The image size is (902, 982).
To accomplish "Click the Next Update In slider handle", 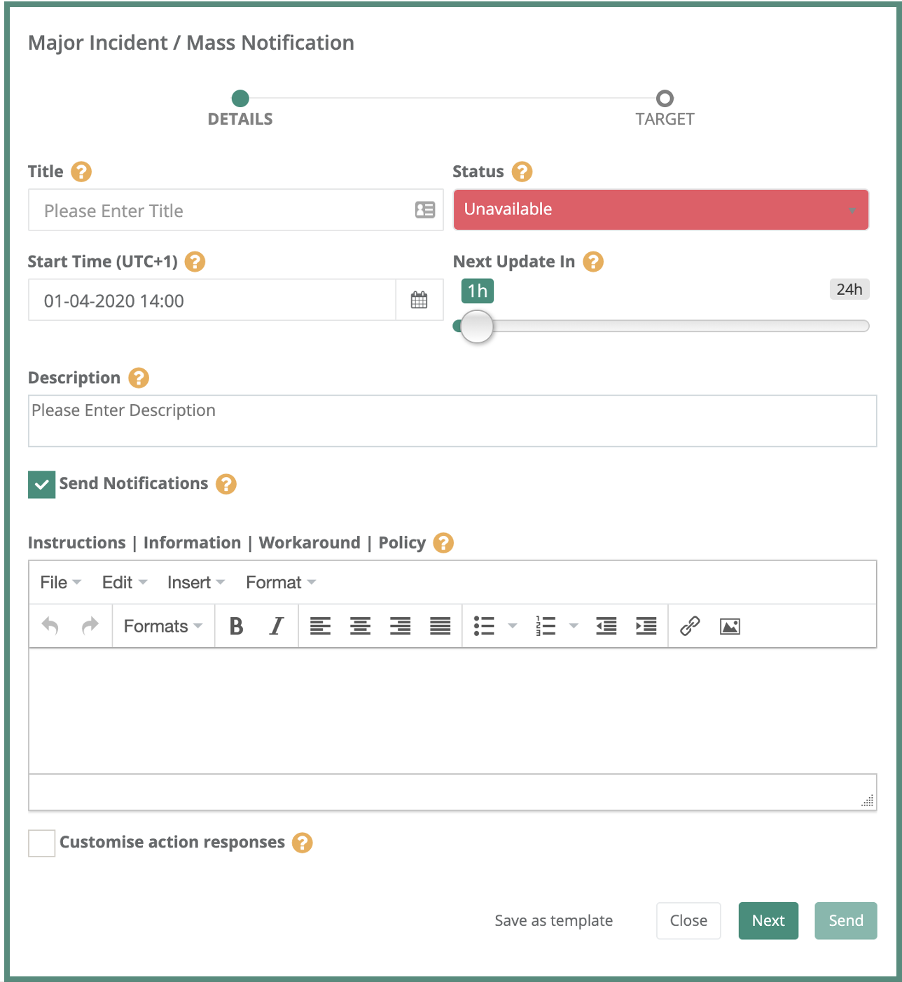I will click(477, 326).
